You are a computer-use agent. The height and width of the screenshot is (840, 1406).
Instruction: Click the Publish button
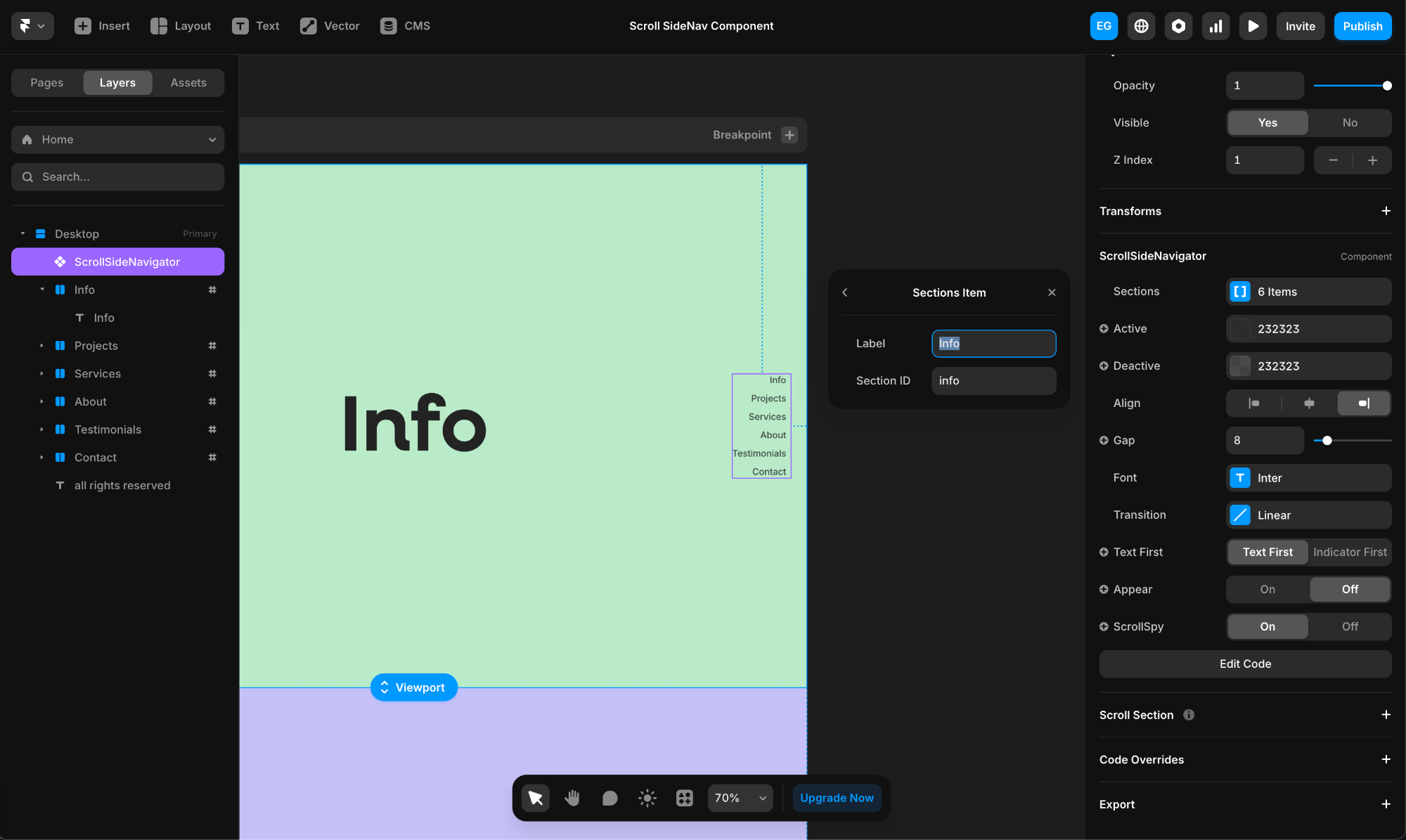pyautogui.click(x=1362, y=26)
